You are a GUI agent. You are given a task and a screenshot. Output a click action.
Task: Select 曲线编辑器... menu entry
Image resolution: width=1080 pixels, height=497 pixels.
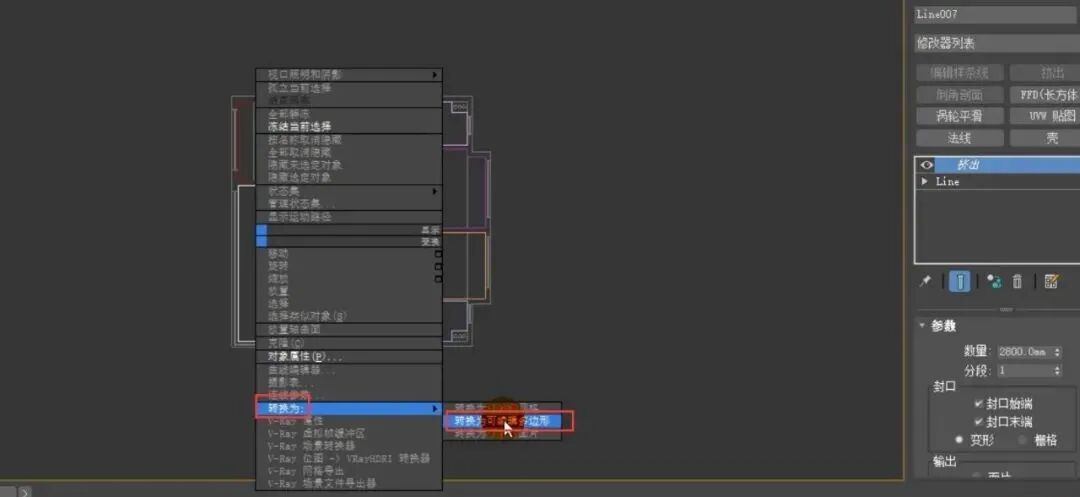click(x=349, y=370)
